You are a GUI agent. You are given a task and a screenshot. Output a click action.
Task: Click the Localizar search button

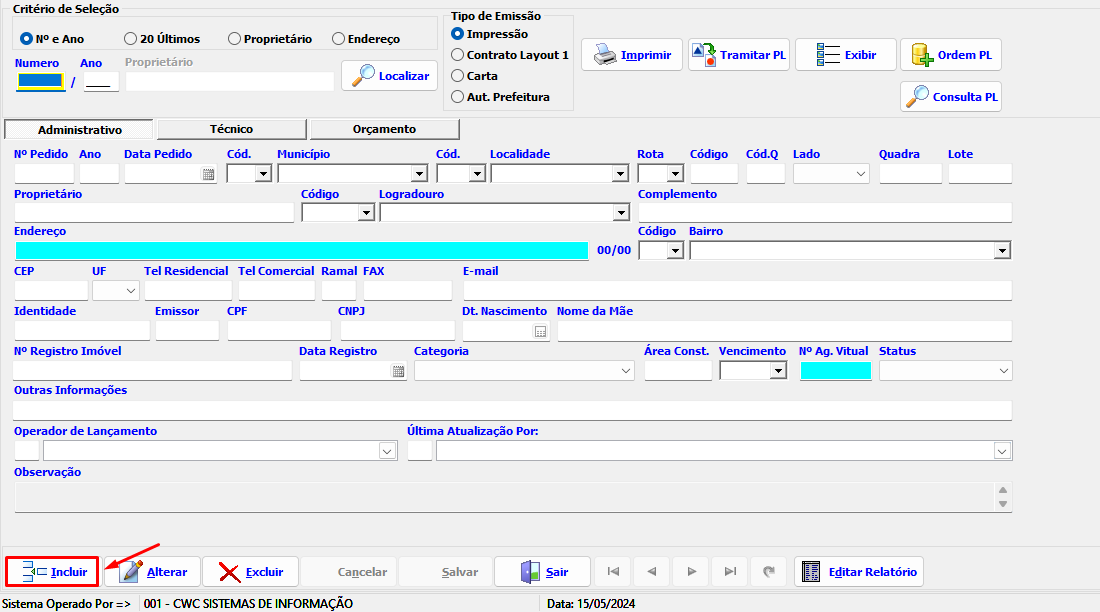click(390, 76)
